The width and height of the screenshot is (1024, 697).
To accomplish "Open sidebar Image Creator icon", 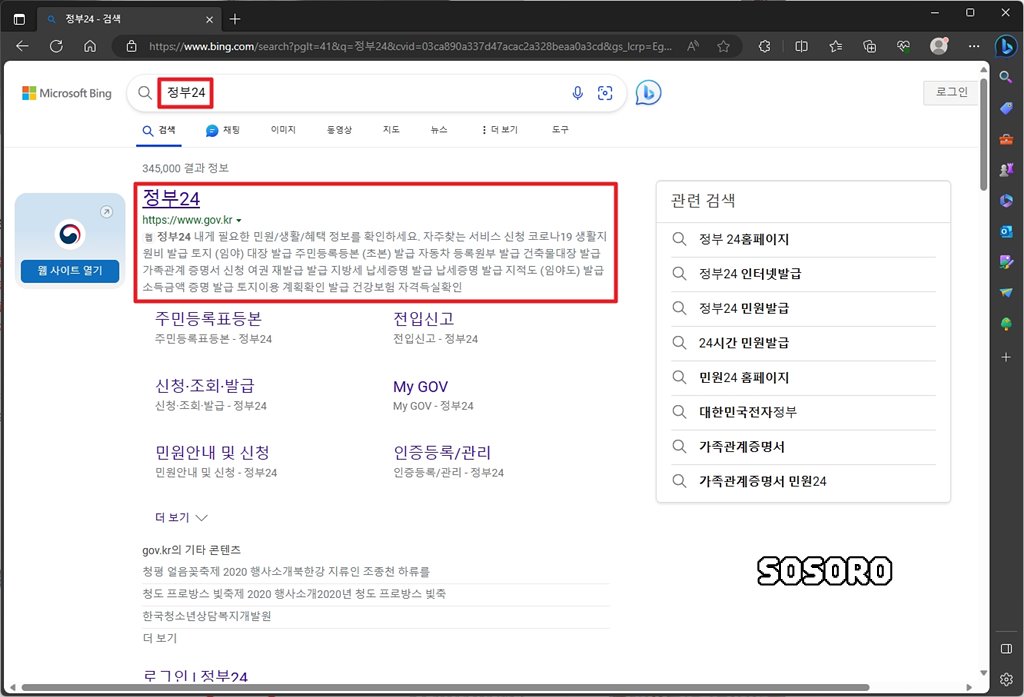I will pyautogui.click(x=1006, y=262).
